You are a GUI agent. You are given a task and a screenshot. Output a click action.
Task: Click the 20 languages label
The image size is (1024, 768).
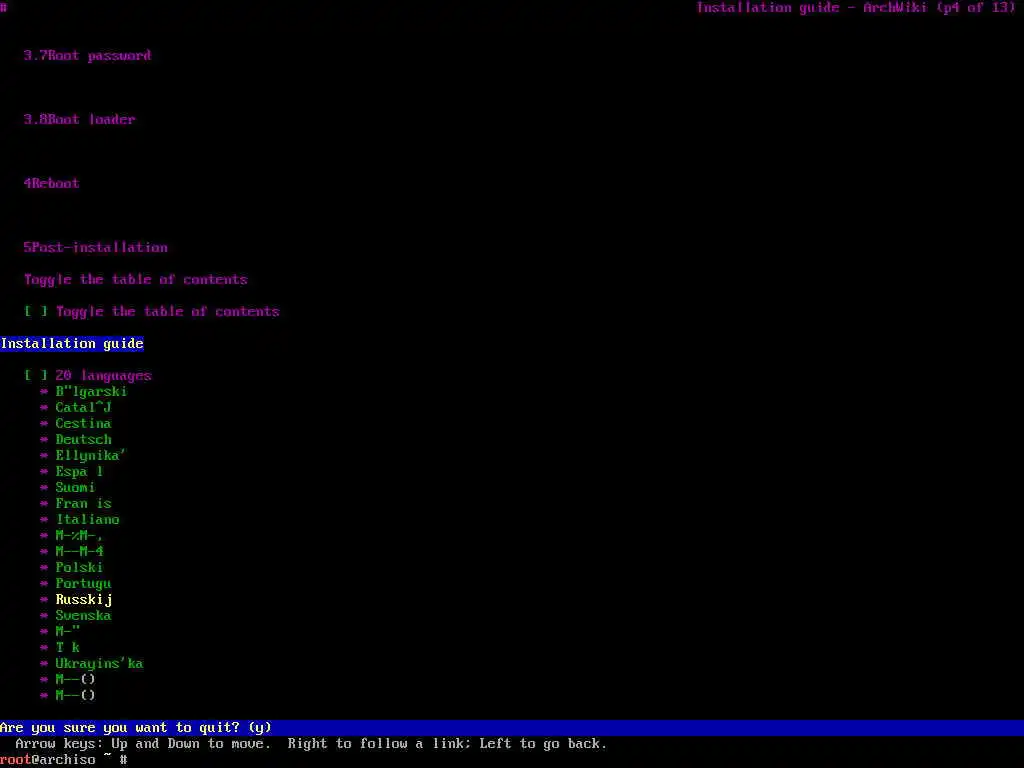pos(103,376)
